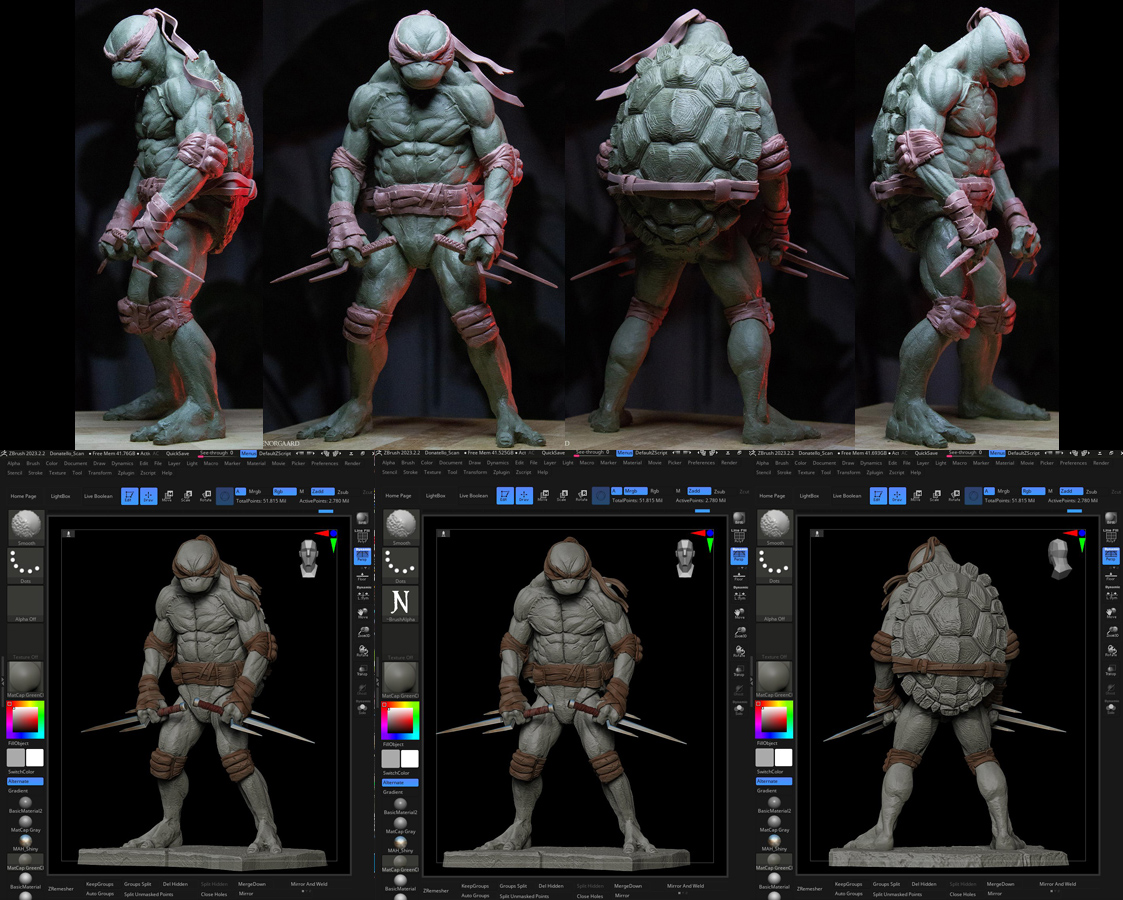Click Mirror And Weld in left window
The width and height of the screenshot is (1123, 900).
click(309, 884)
